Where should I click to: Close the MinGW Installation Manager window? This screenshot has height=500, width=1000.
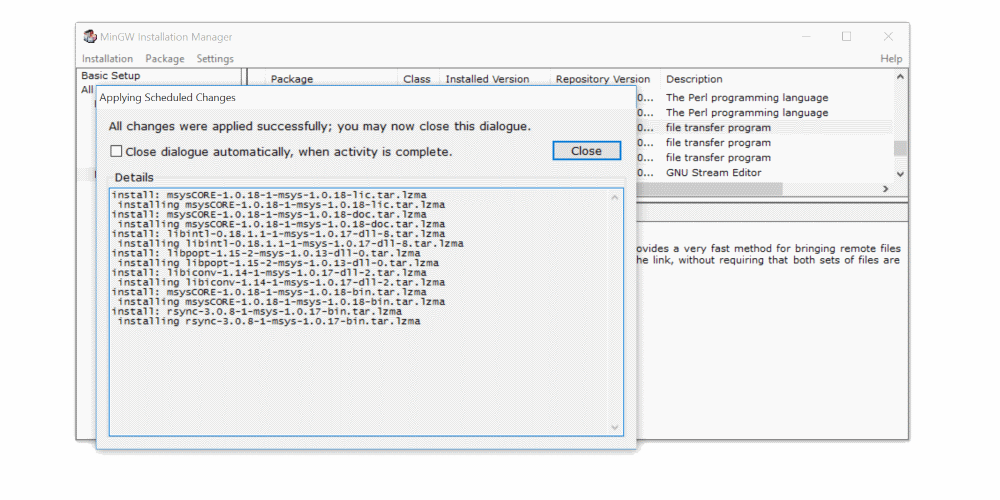[x=888, y=36]
